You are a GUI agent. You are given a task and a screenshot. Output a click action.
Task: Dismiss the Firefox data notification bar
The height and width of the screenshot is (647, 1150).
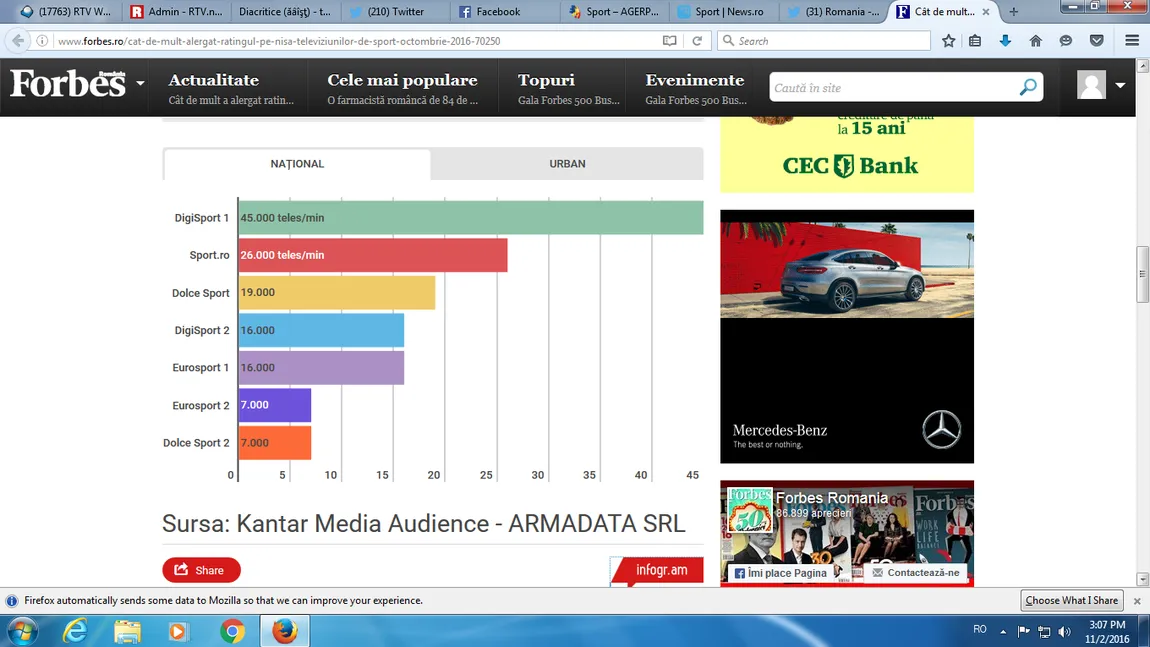tap(1137, 601)
